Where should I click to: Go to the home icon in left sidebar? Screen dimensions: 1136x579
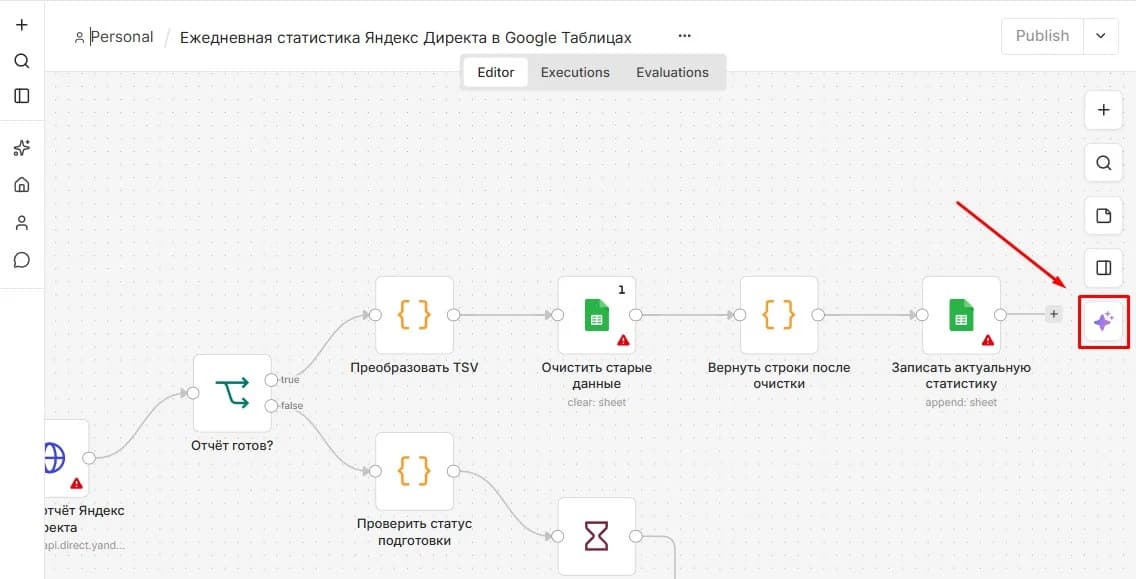click(x=22, y=185)
